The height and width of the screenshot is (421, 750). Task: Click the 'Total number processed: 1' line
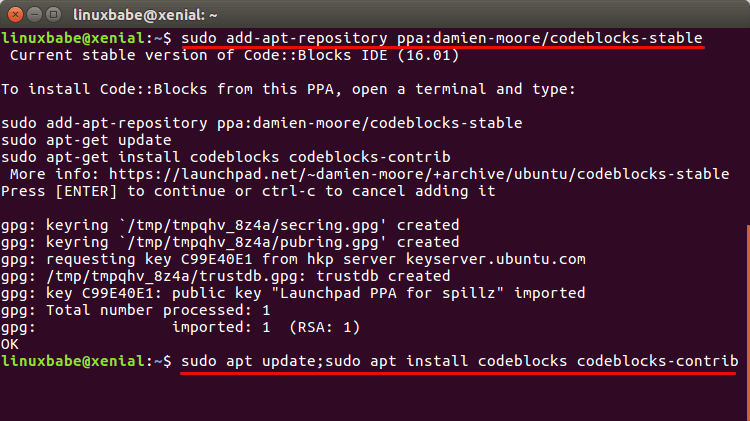pyautogui.click(x=137, y=310)
